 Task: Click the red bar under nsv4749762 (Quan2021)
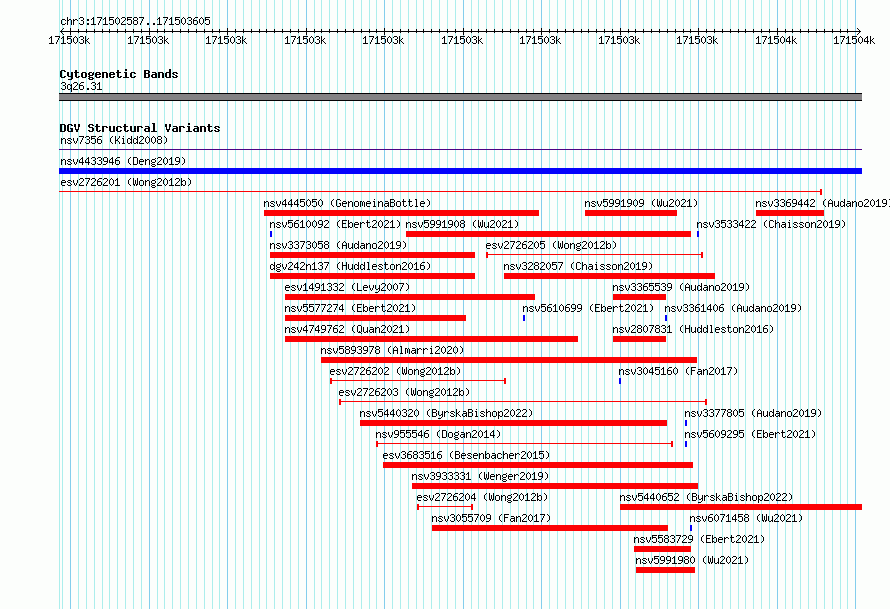click(431, 339)
